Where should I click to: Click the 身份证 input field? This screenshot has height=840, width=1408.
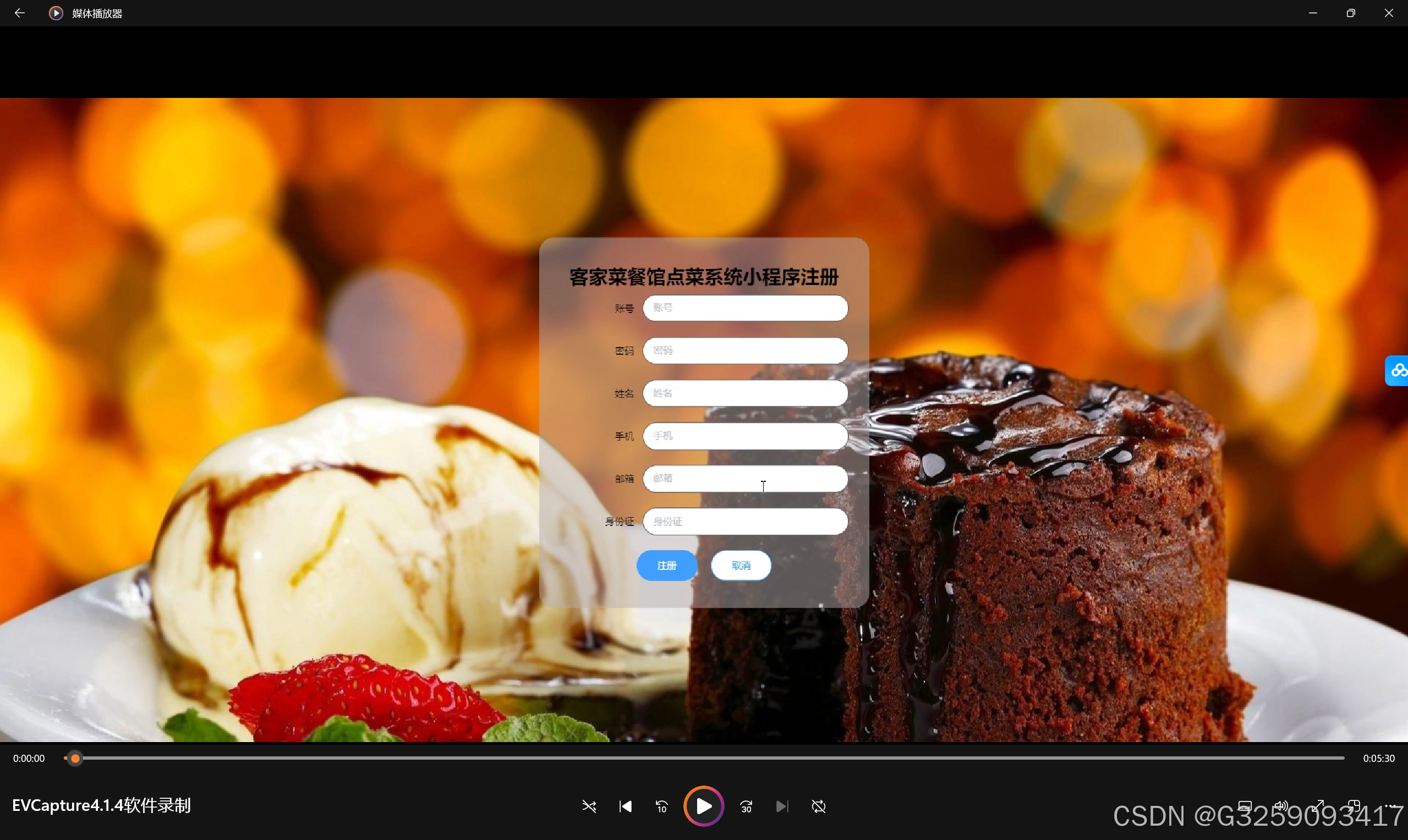[x=745, y=521]
